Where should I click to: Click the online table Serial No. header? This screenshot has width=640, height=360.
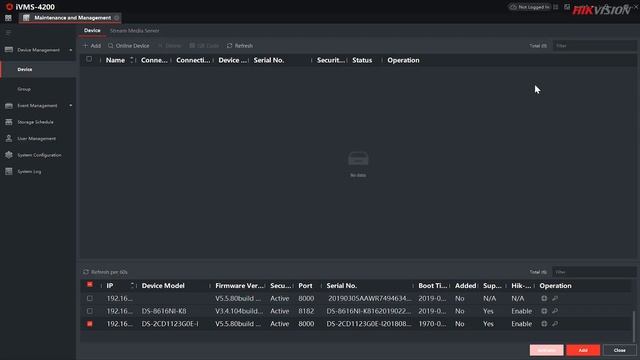[342, 286]
